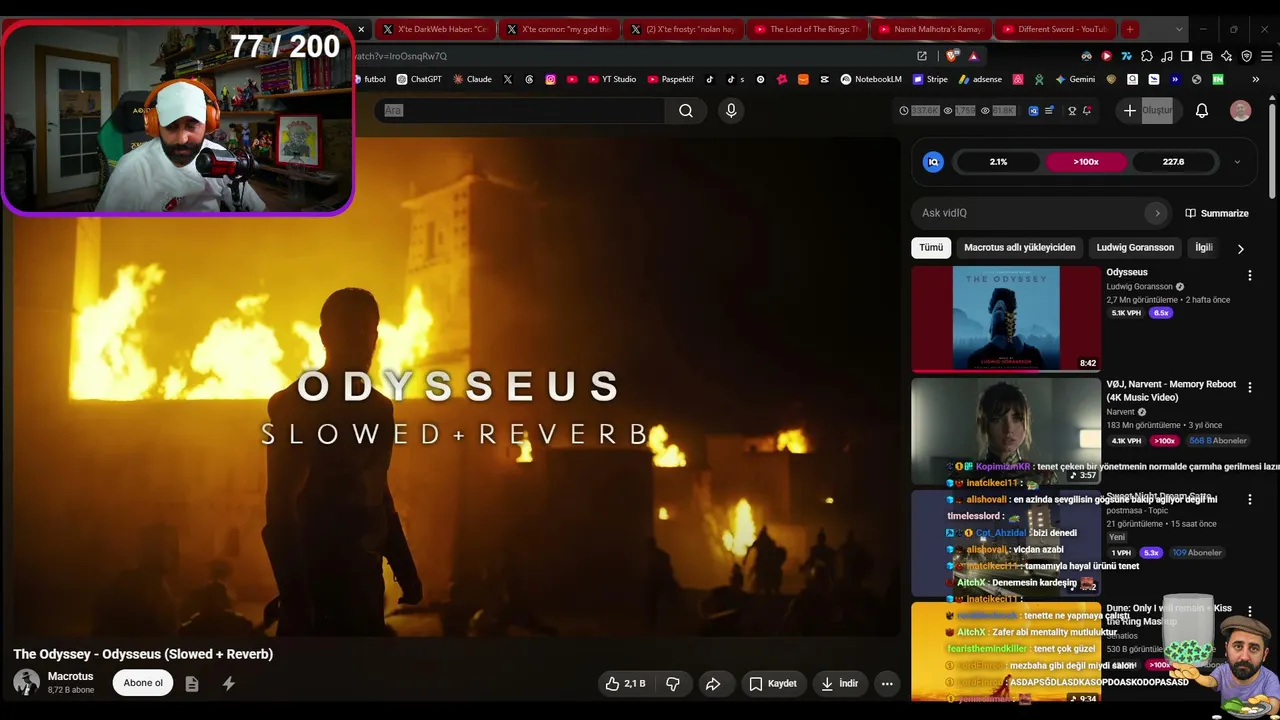Image resolution: width=1280 pixels, height=720 pixels.
Task: Click the Summarize button
Action: [1217, 213]
